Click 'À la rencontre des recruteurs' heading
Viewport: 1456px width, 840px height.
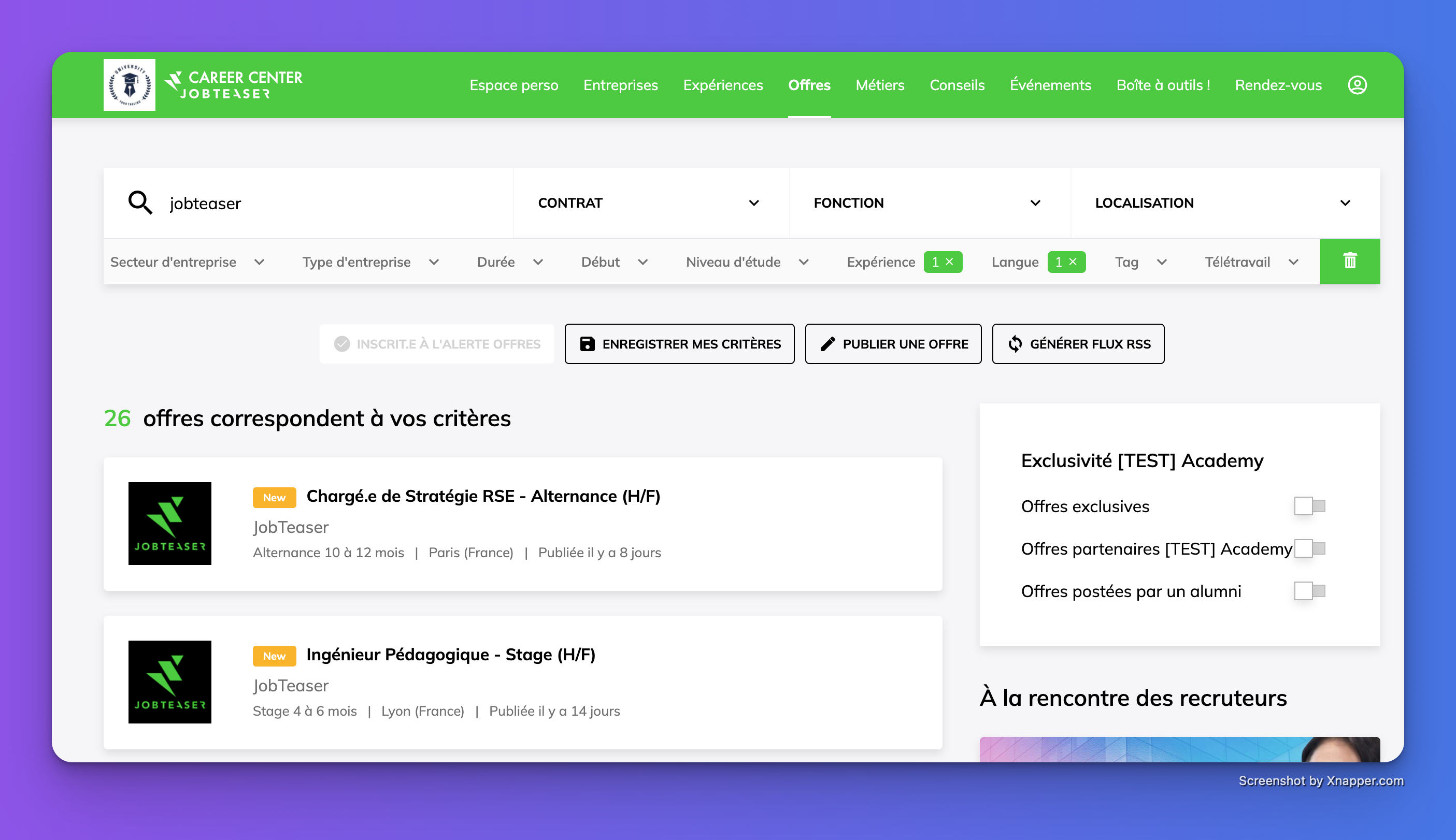point(1133,698)
